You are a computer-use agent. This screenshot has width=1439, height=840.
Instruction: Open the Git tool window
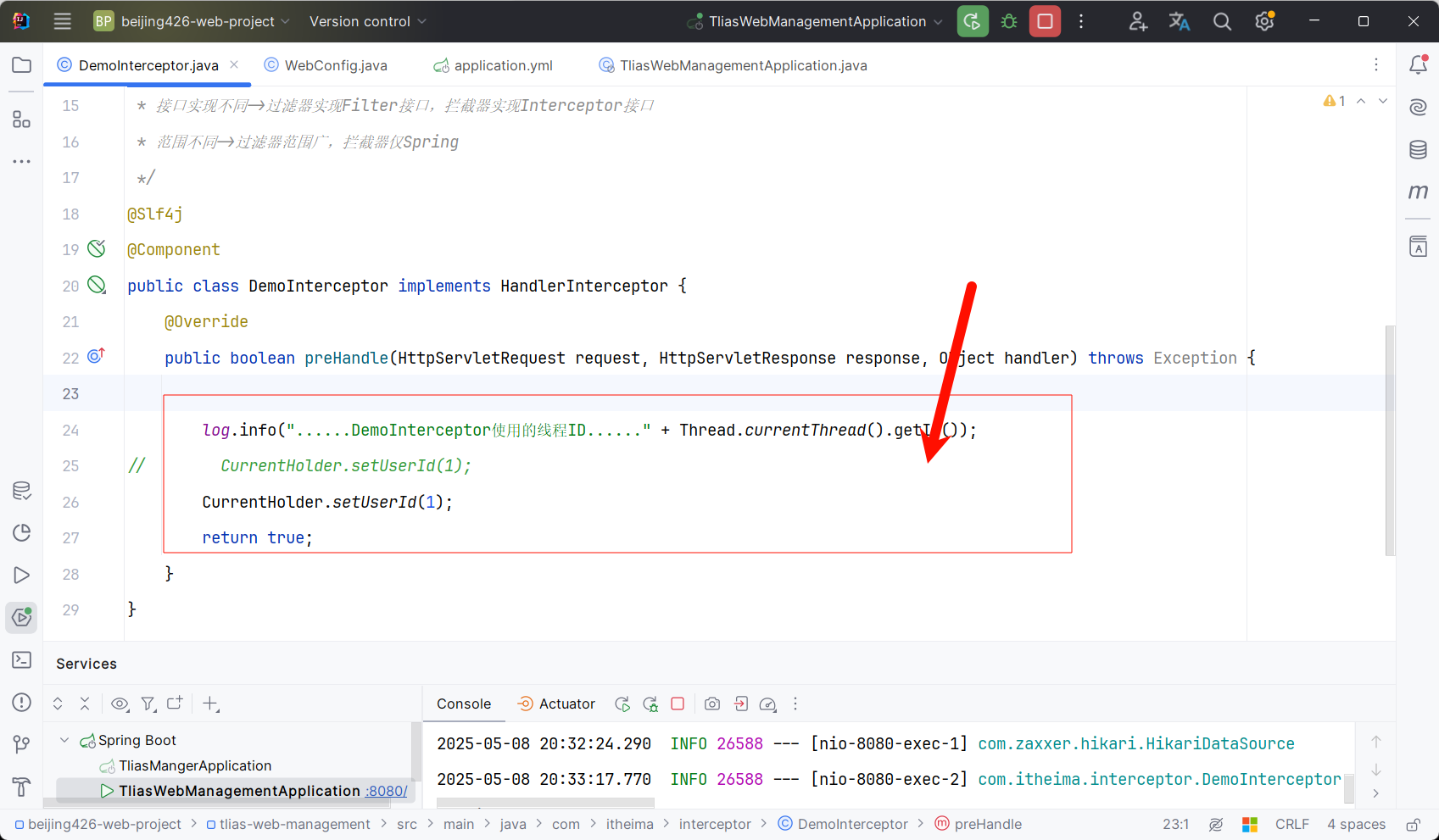click(x=22, y=745)
